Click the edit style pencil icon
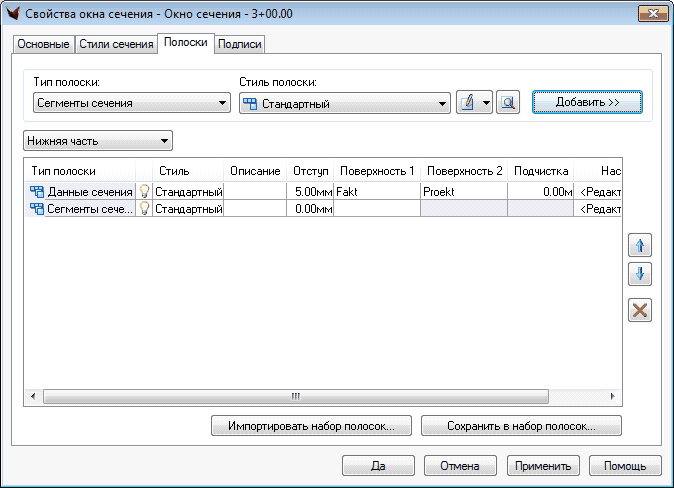Viewport: 674px width, 488px height. 467,103
